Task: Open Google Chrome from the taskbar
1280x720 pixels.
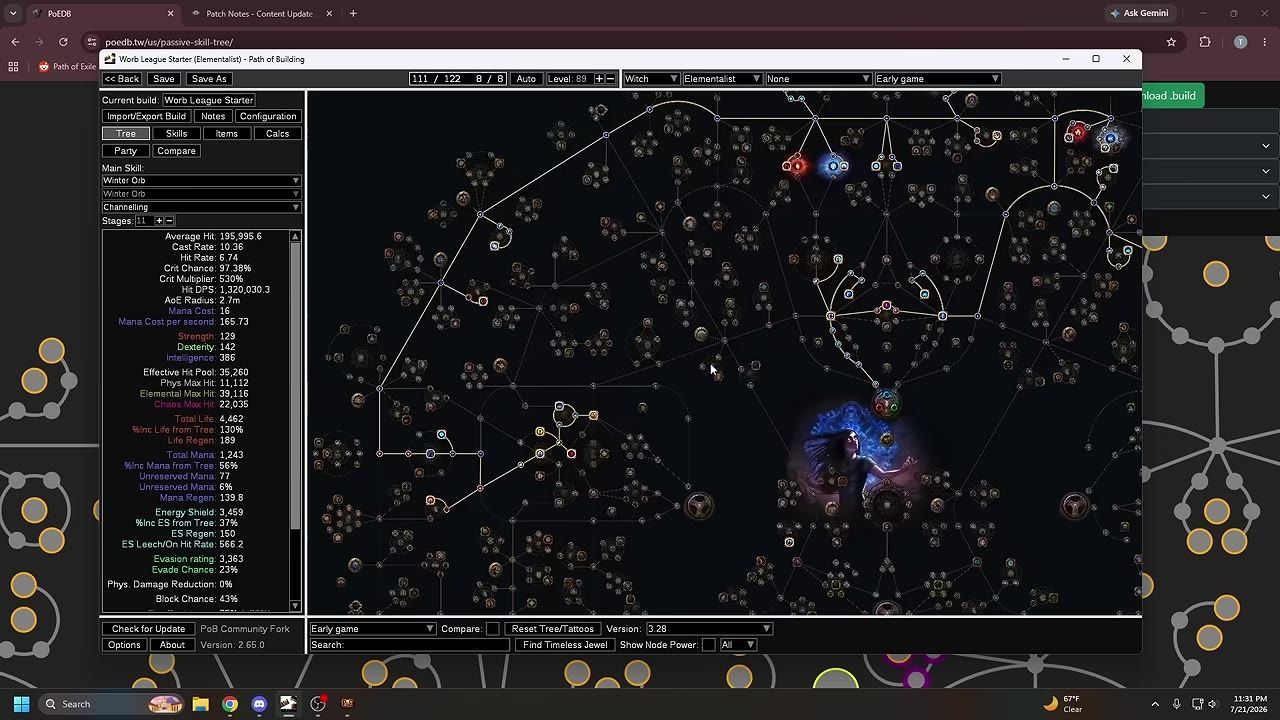Action: pos(229,704)
